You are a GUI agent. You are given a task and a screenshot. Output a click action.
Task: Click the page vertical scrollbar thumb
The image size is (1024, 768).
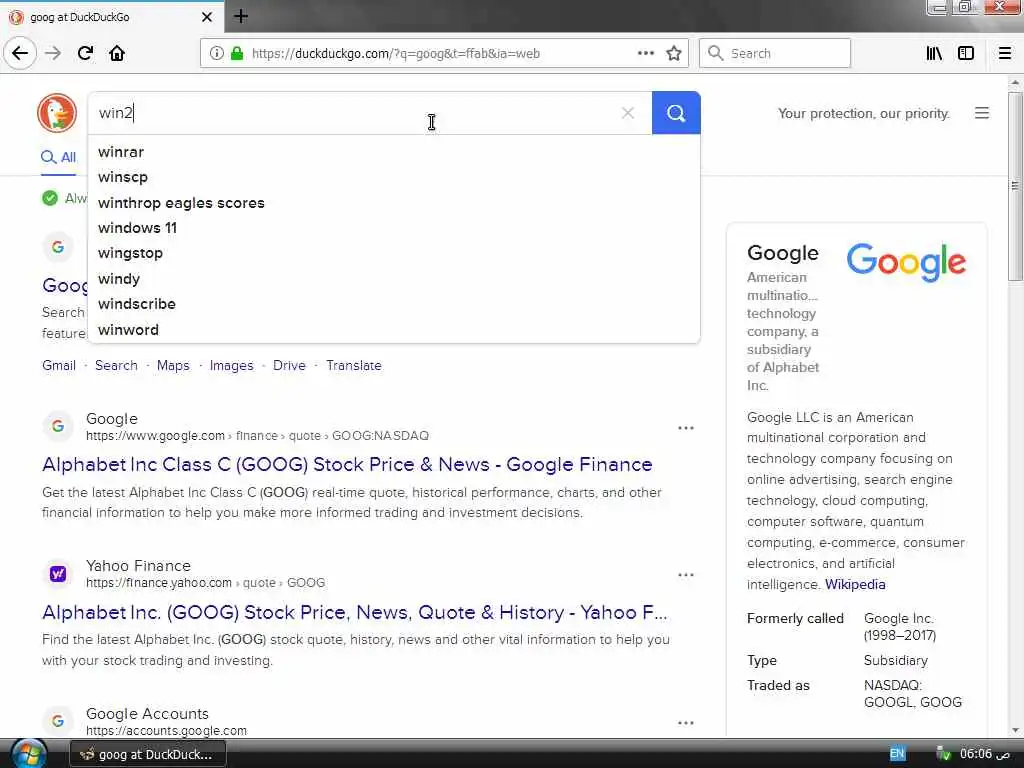pos(1015,186)
